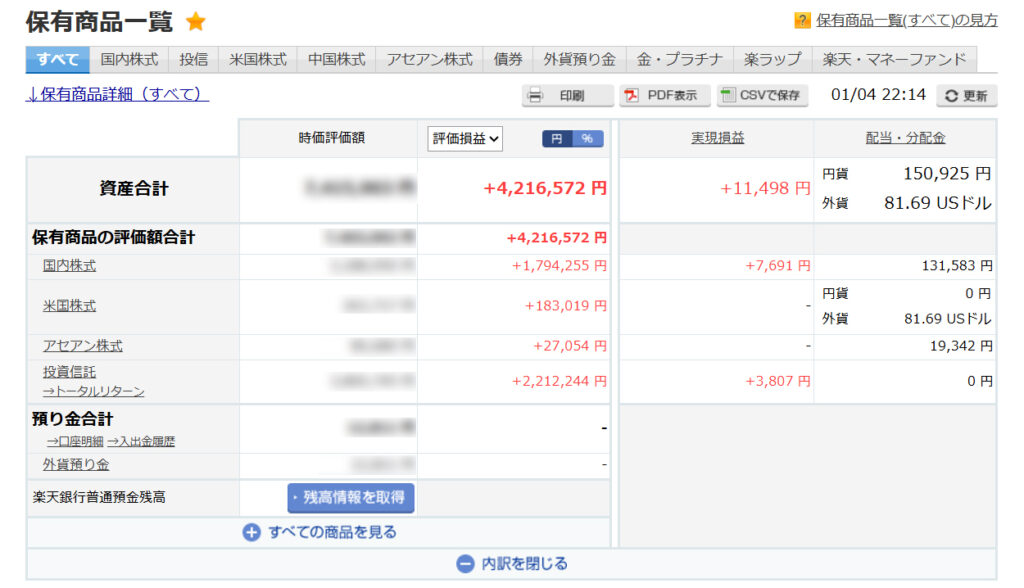Switch to the 国内株式 tab

coord(129,60)
